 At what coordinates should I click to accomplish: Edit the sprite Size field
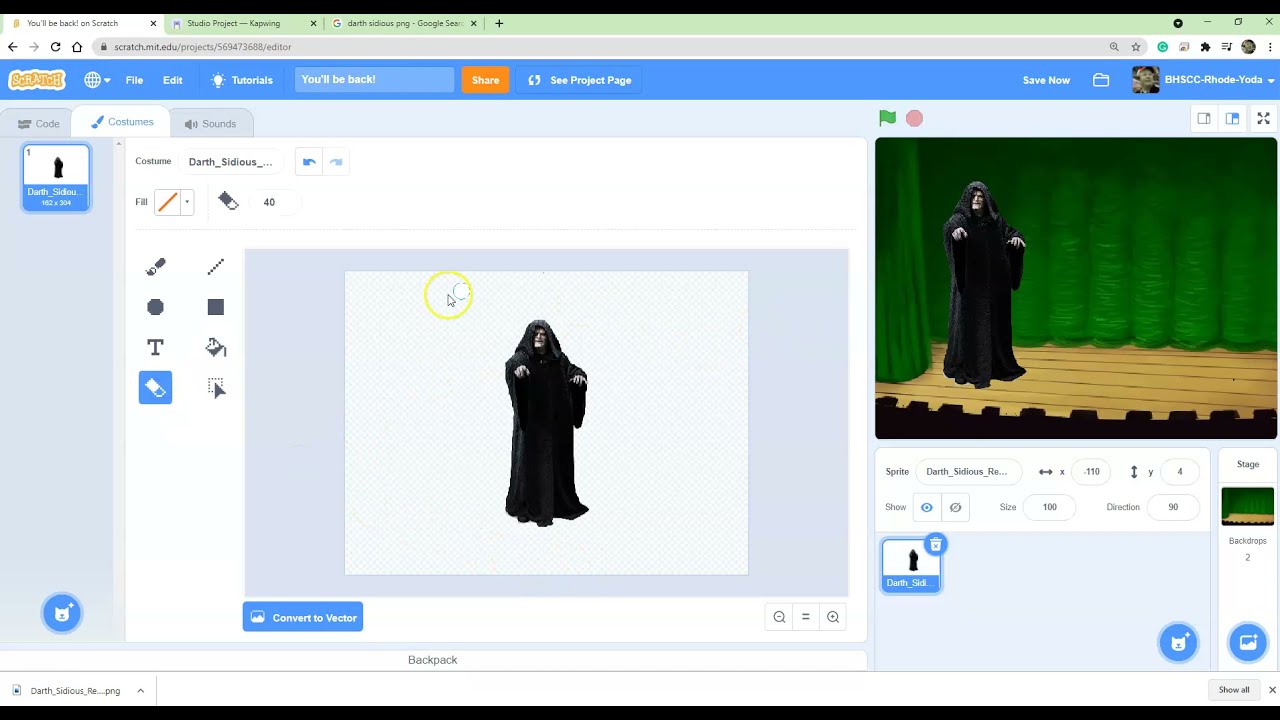pyautogui.click(x=1049, y=507)
